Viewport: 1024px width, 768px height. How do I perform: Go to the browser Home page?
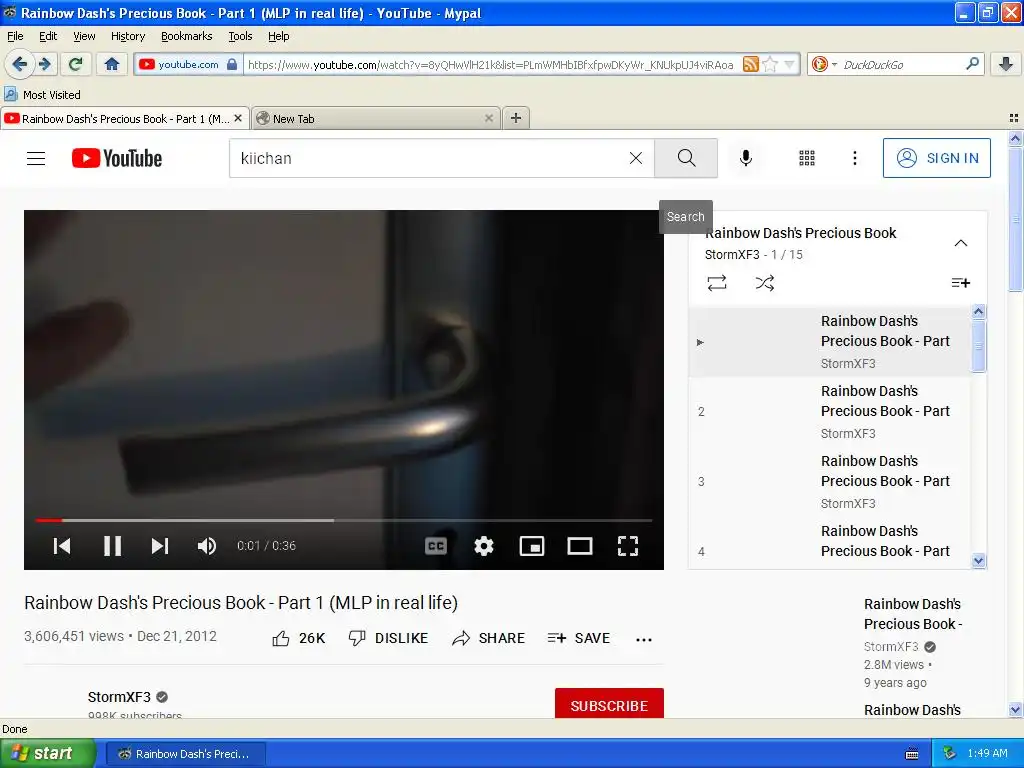point(112,64)
